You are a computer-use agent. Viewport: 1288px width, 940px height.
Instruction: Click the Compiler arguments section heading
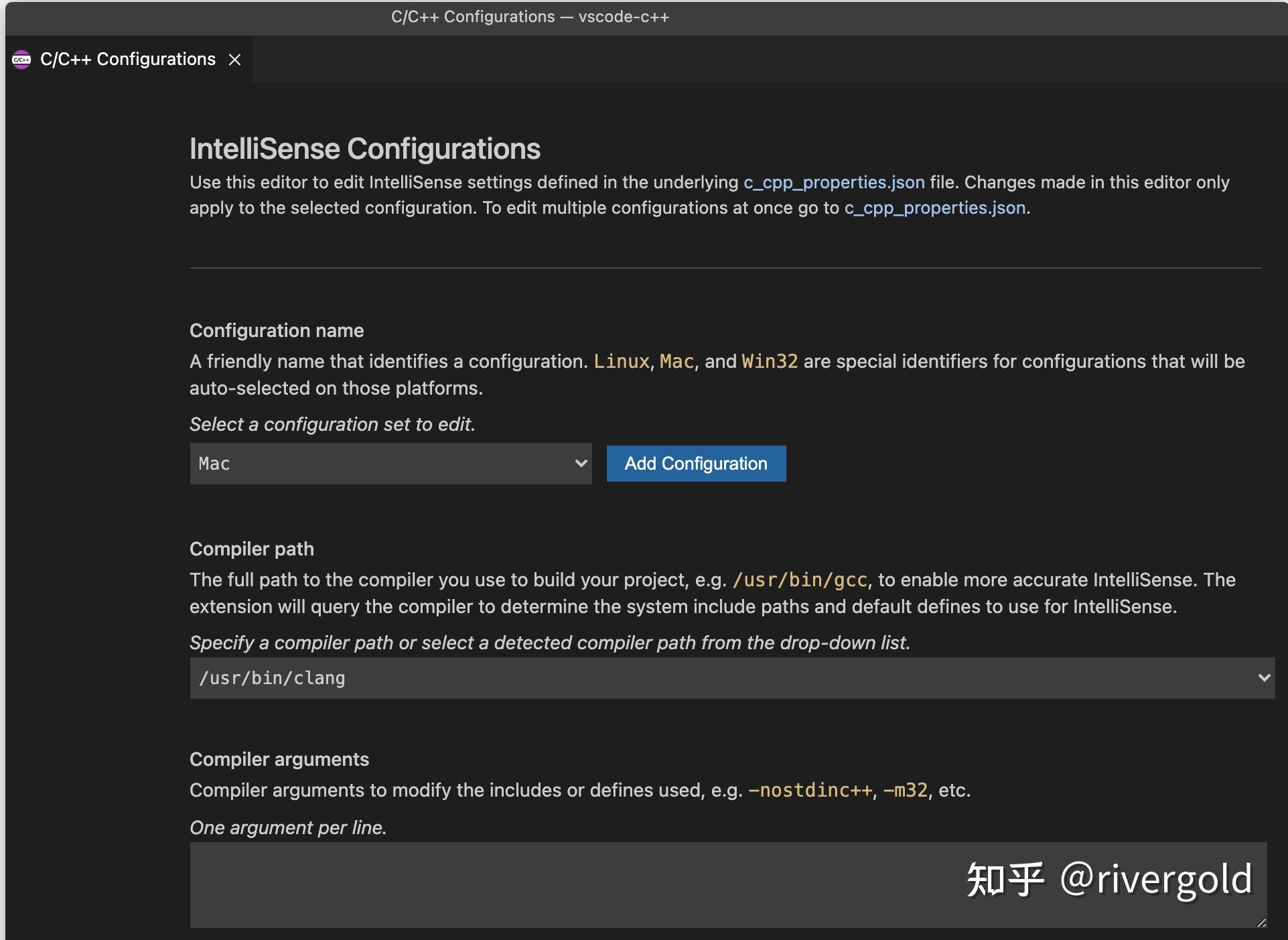click(x=279, y=758)
